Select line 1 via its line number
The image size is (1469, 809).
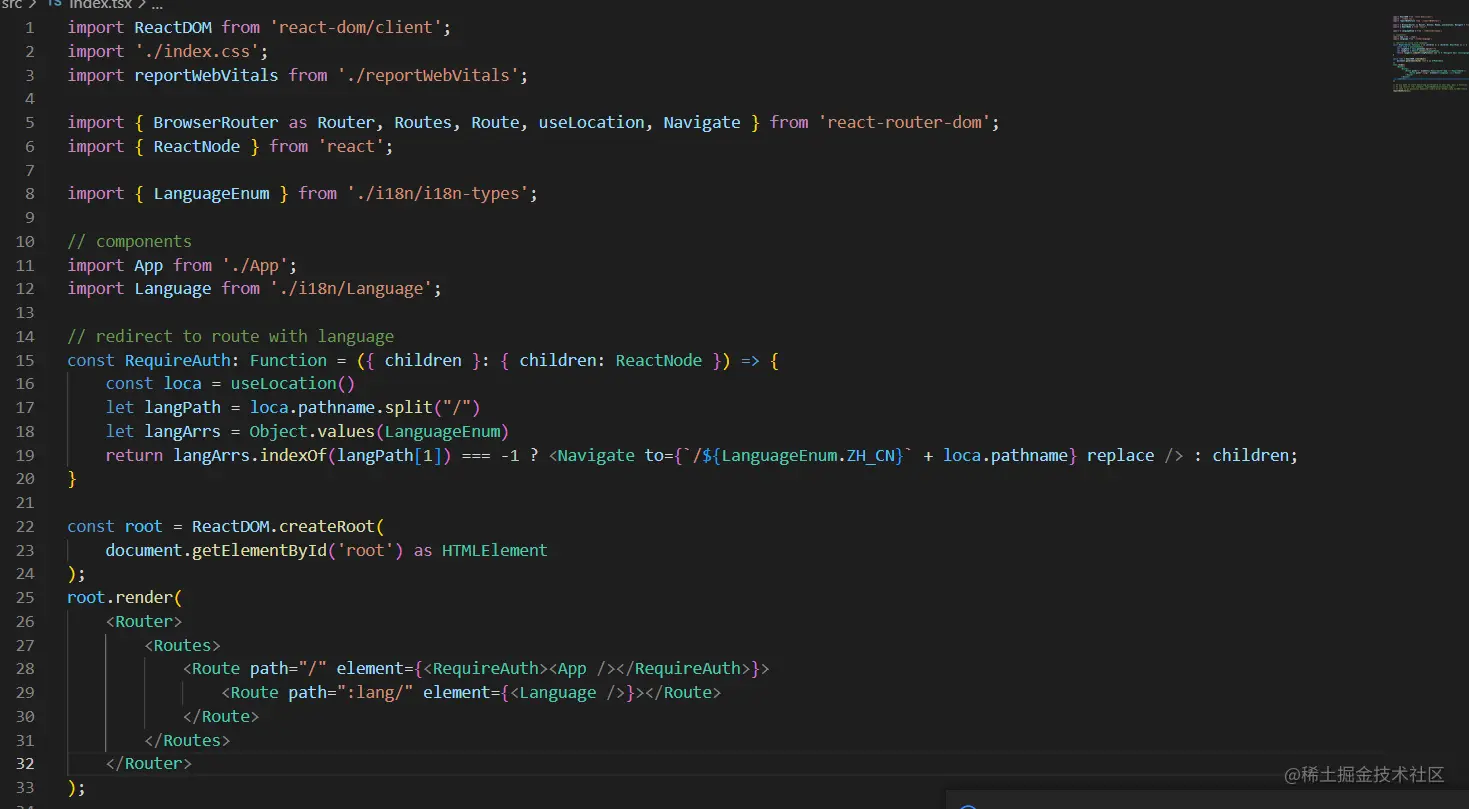(x=30, y=27)
